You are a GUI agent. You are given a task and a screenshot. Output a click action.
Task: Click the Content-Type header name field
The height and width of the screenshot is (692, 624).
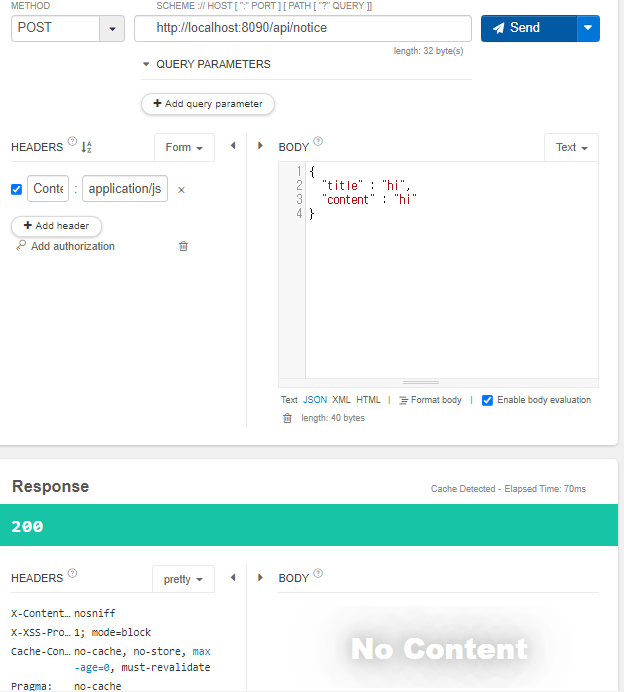(48, 189)
